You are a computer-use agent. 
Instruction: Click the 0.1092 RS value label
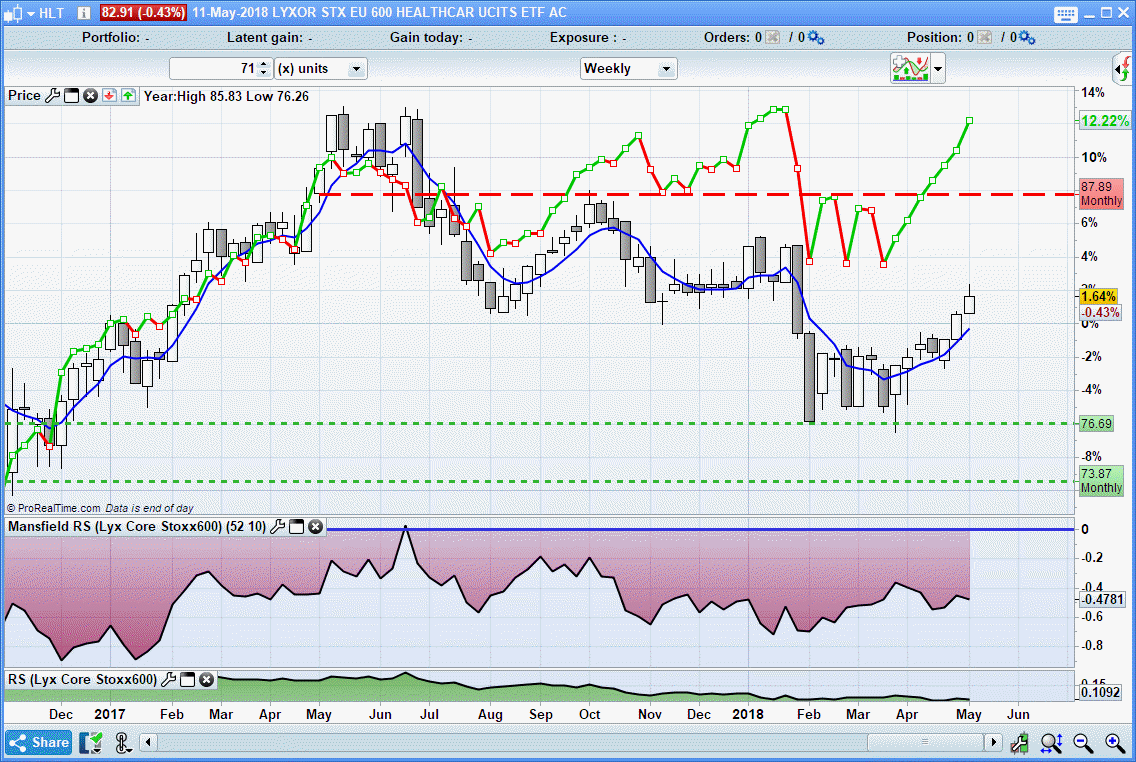(x=1100, y=692)
